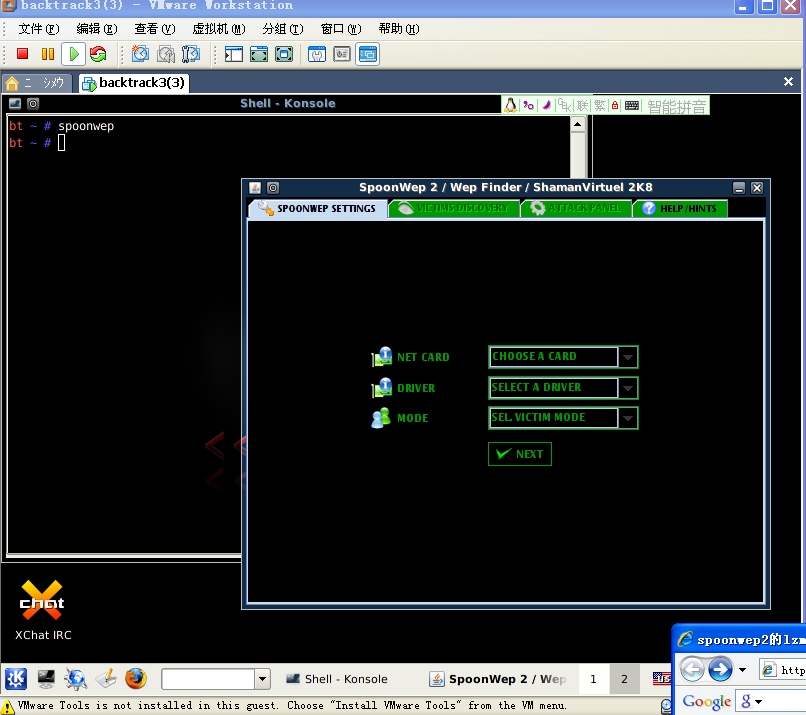The image size is (806, 715).
Task: Open the XChat IRC desktop icon
Action: coord(42,610)
